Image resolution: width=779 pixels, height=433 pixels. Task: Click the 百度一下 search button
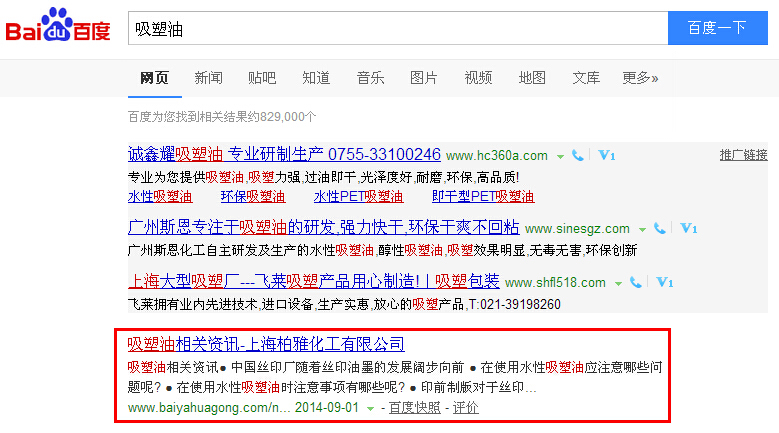717,28
